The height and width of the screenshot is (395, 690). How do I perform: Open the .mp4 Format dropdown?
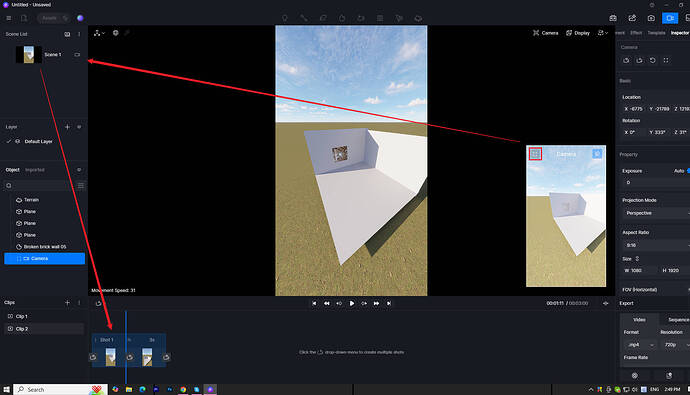tap(639, 345)
